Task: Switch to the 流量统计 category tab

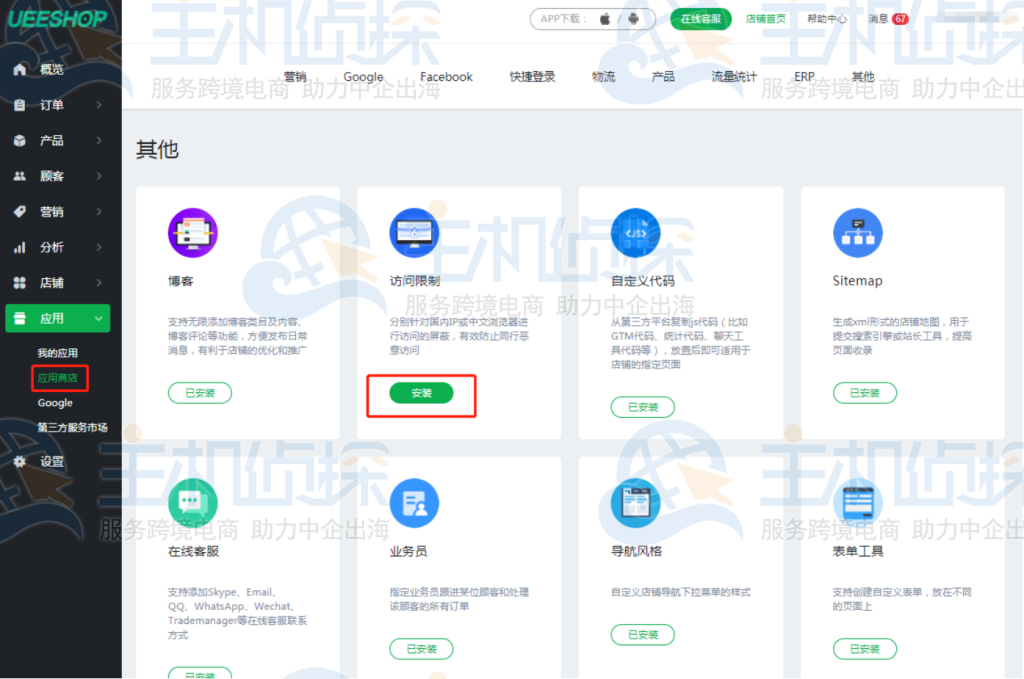Action: tap(734, 77)
